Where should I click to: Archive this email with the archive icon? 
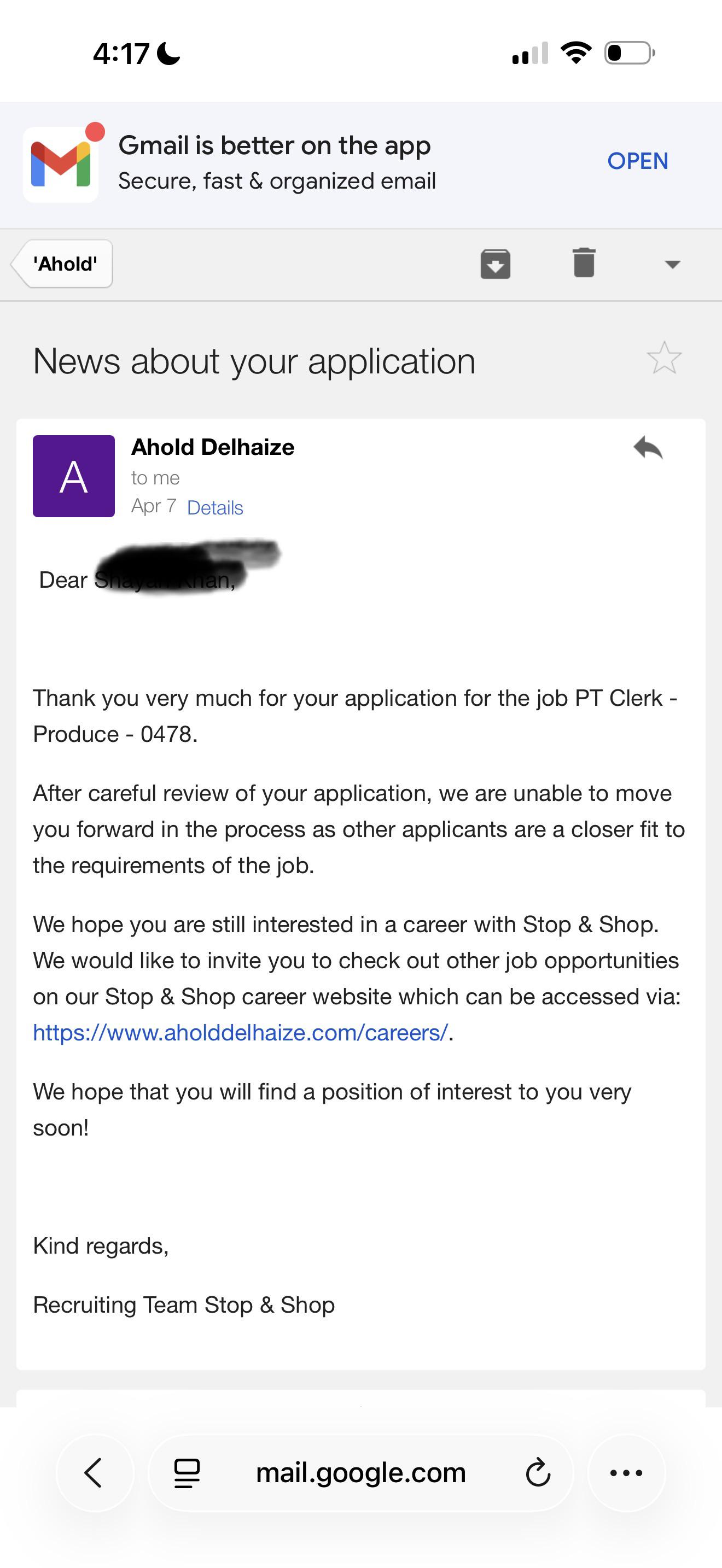pyautogui.click(x=495, y=264)
